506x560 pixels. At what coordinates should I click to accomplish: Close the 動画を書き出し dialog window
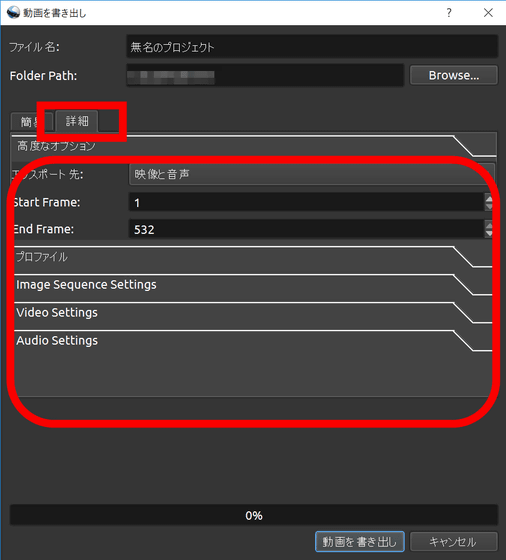[488, 13]
